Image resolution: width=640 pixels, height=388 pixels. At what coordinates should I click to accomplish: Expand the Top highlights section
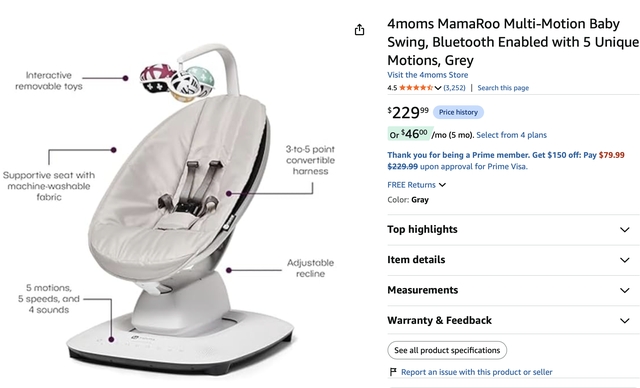coord(513,230)
